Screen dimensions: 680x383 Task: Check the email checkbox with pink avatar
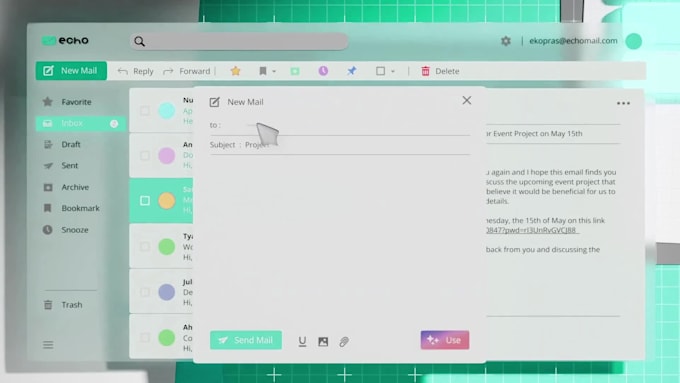pos(145,156)
